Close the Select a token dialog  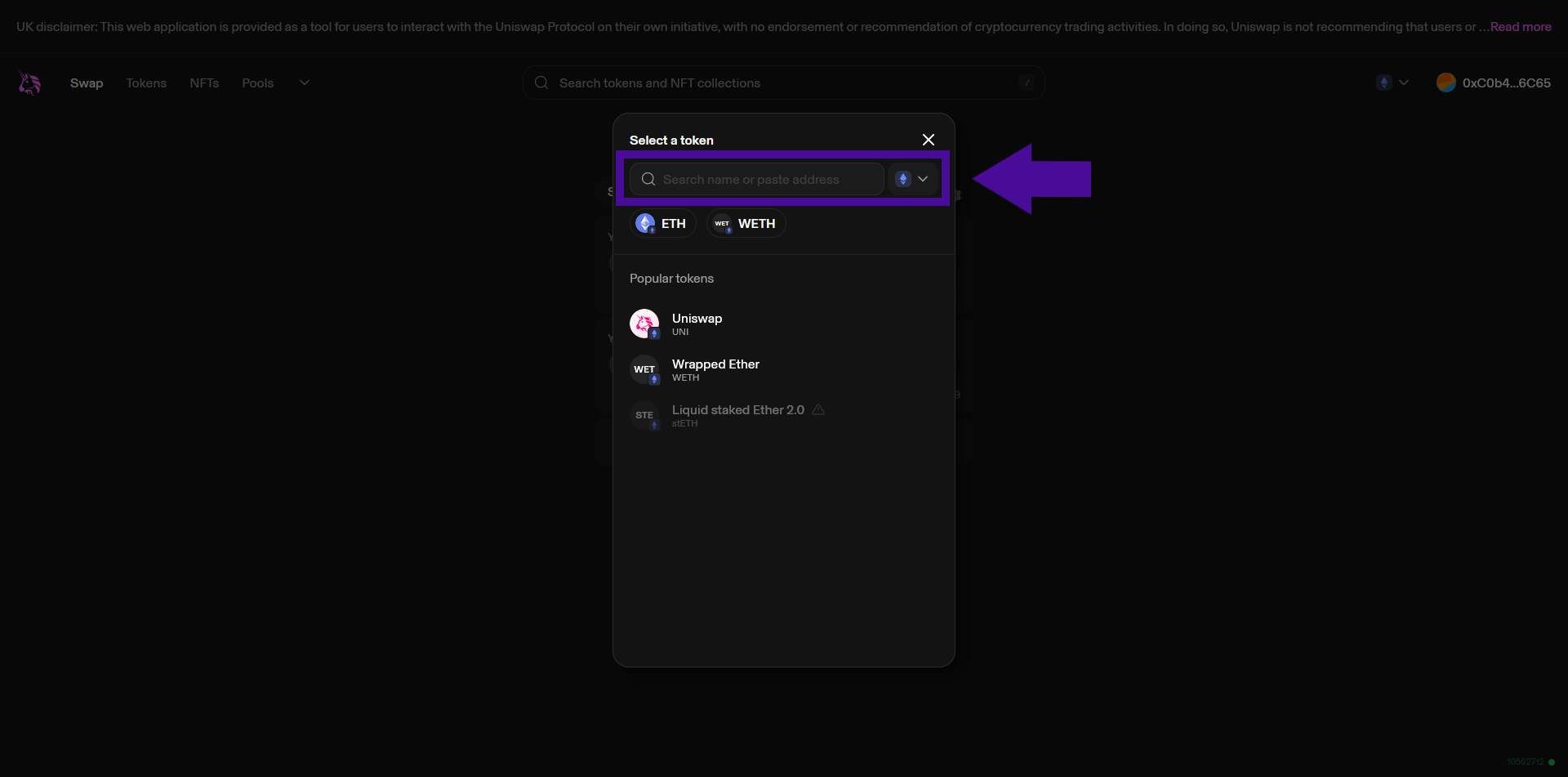tap(928, 140)
